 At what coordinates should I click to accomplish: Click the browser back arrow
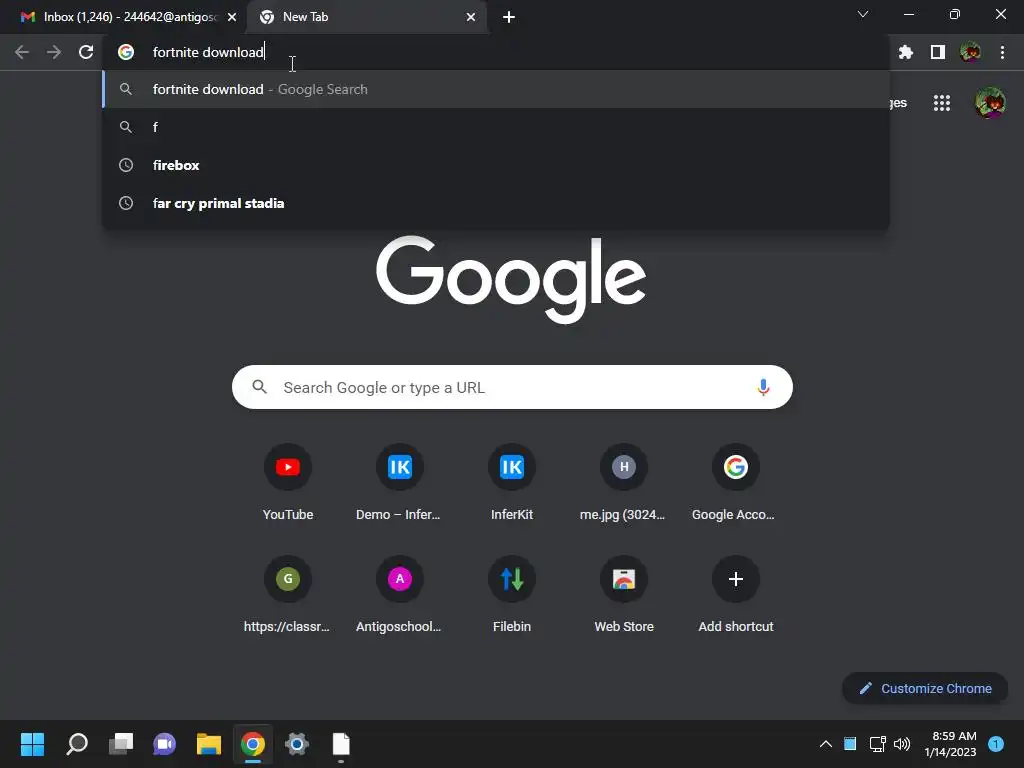click(22, 52)
